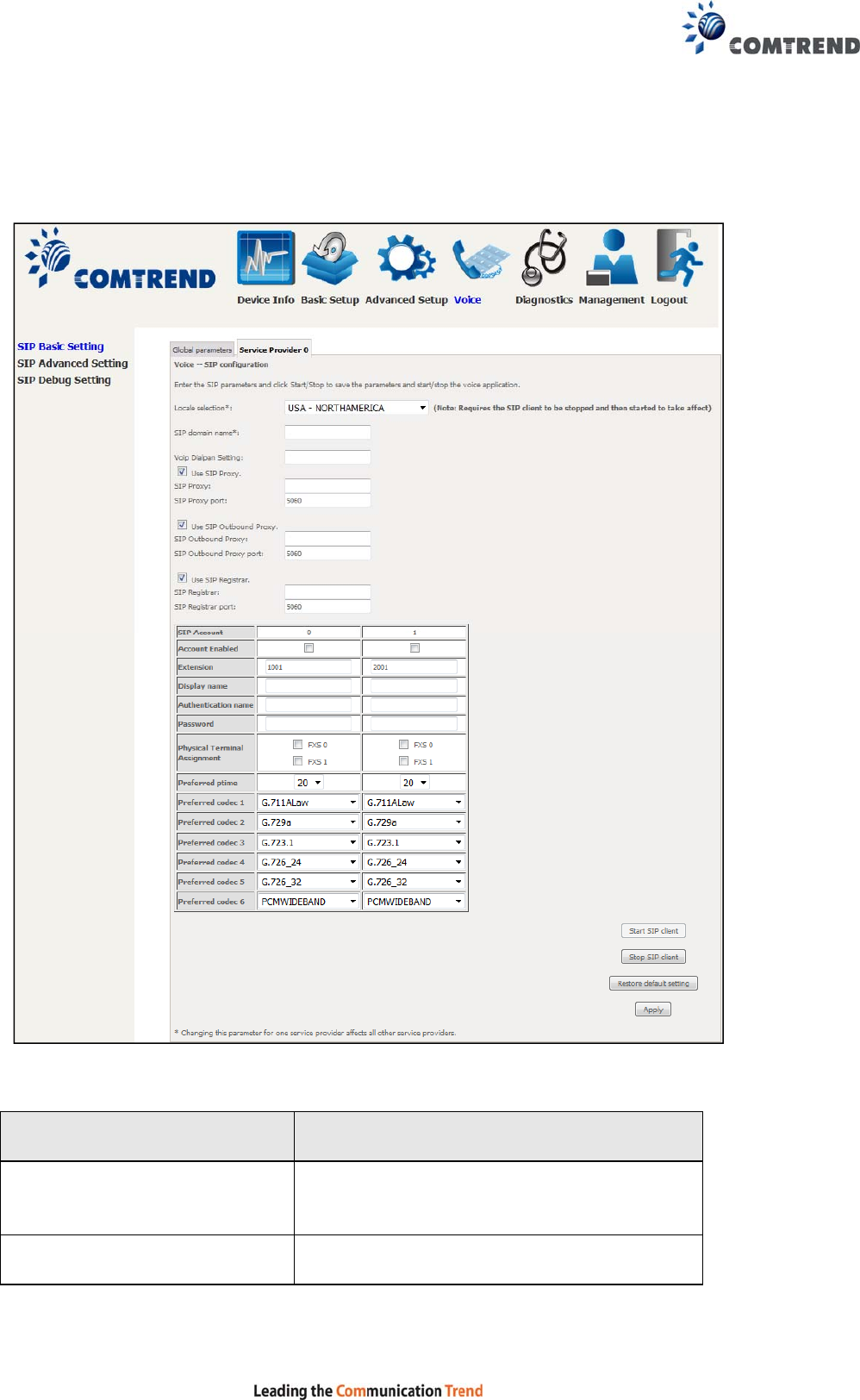The width and height of the screenshot is (860, 1400).
Task: Toggle Use SIP Registrar checkbox
Action: (x=182, y=578)
